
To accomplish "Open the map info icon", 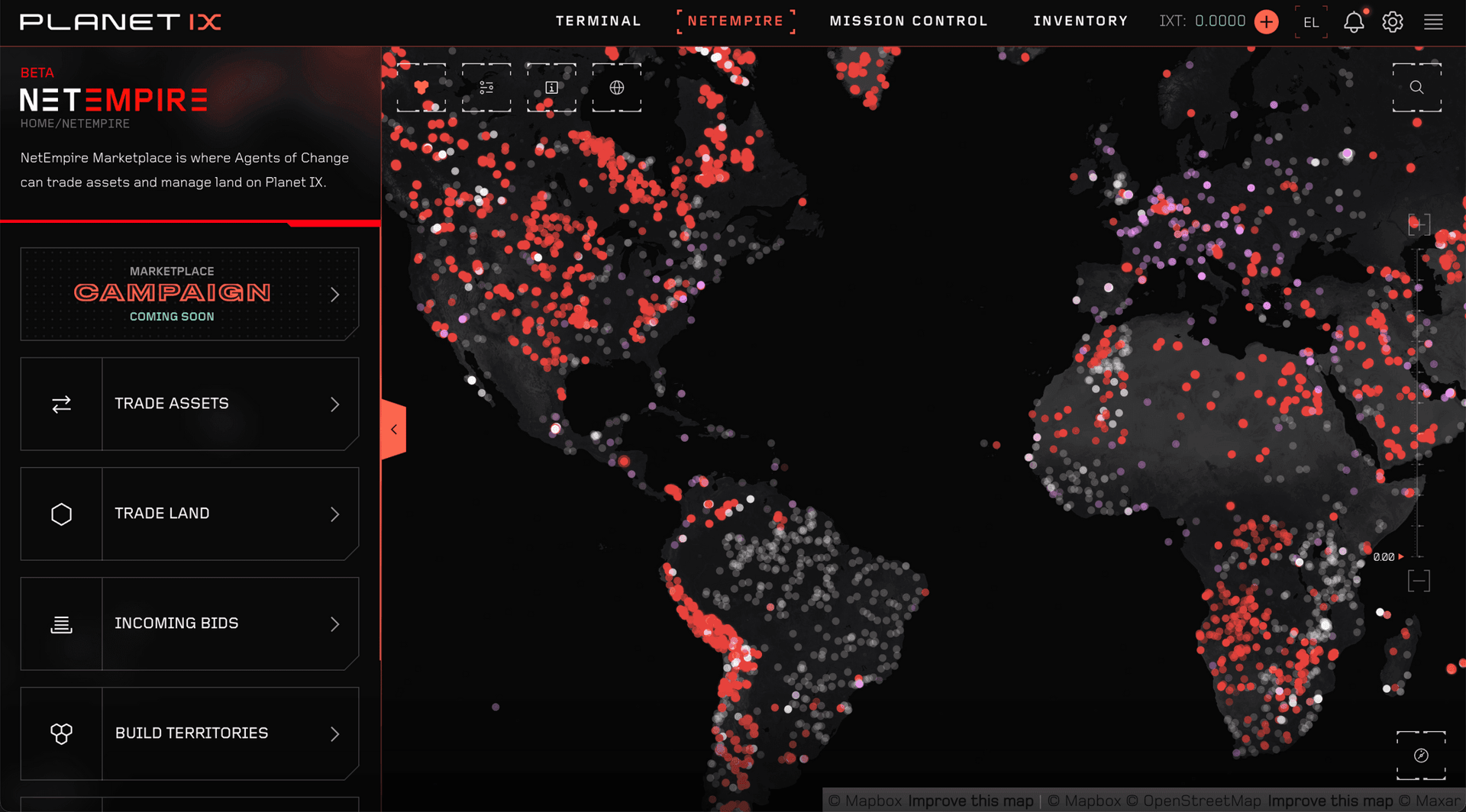I will pyautogui.click(x=551, y=88).
